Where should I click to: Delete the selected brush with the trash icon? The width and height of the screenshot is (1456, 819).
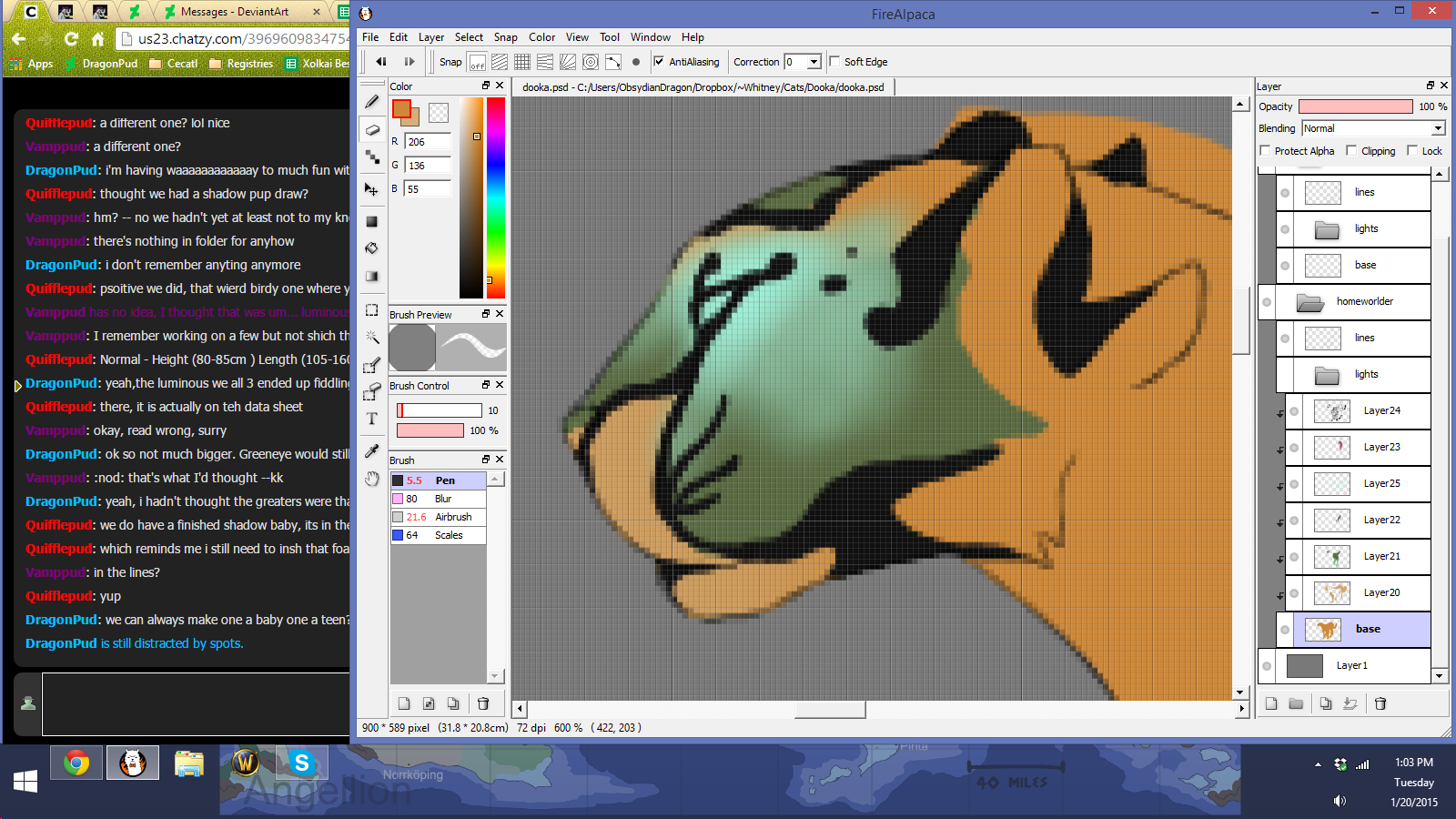click(483, 703)
